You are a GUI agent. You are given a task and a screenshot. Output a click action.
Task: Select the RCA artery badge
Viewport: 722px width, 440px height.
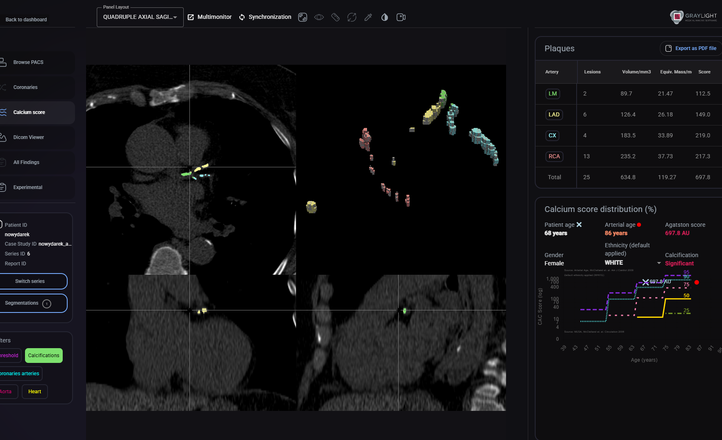(x=554, y=156)
